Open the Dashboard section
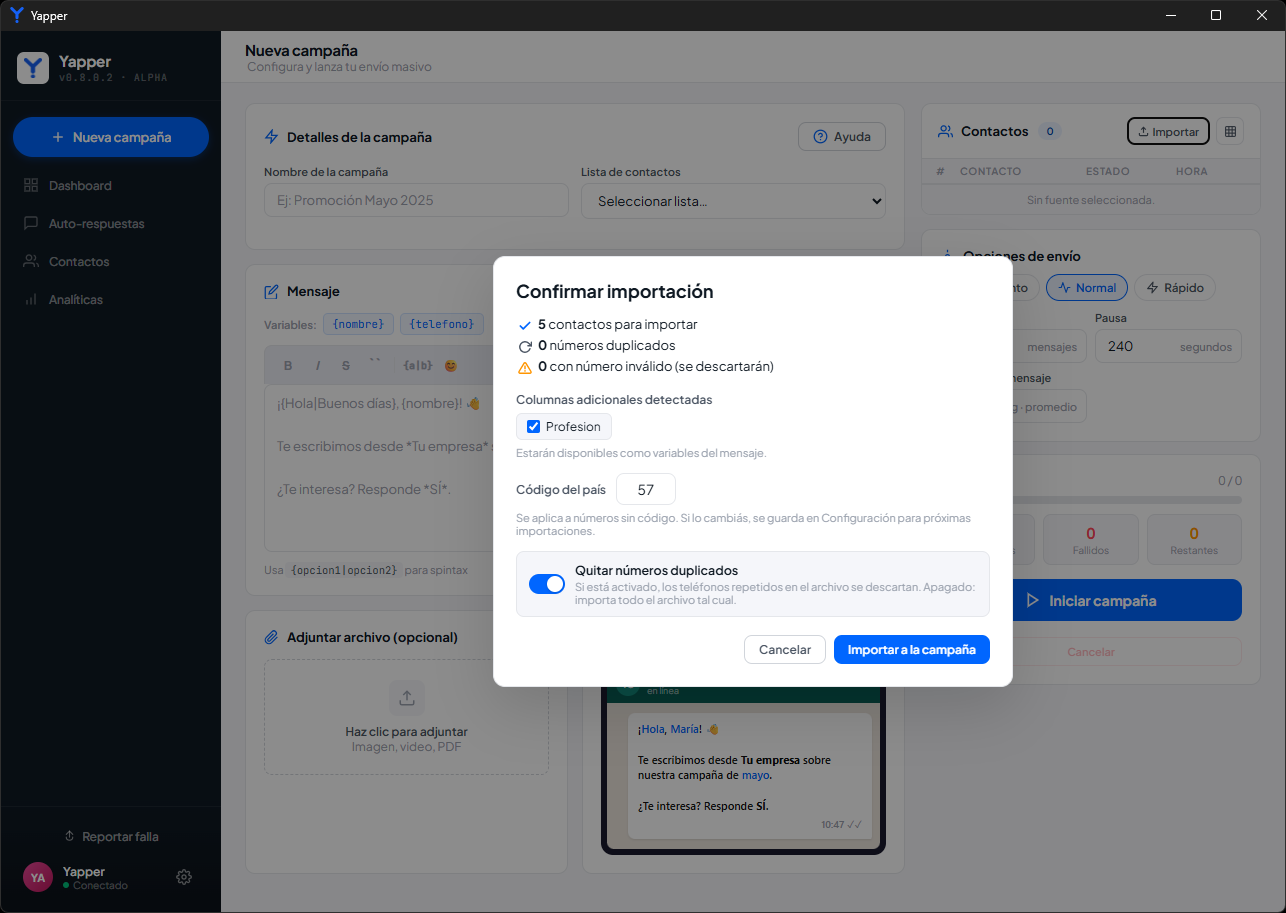The image size is (1286, 913). (x=80, y=186)
